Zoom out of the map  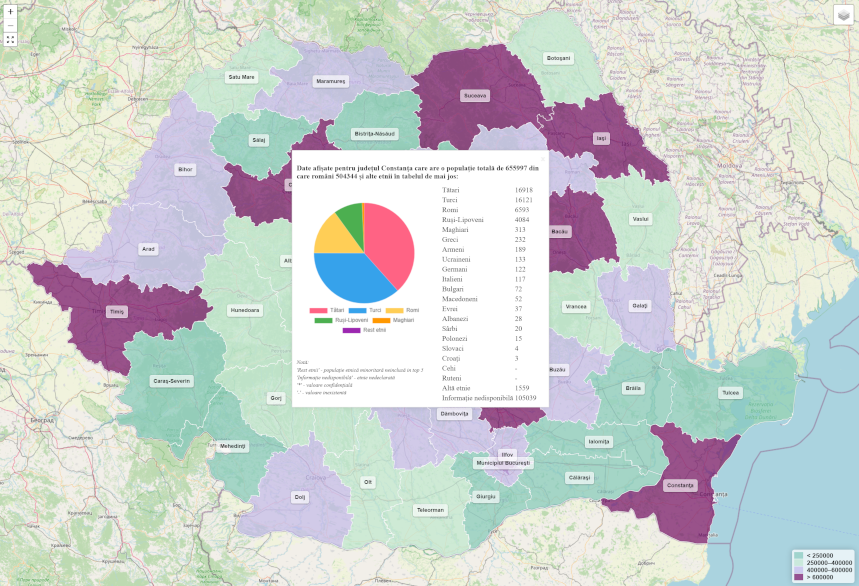[x=10, y=24]
